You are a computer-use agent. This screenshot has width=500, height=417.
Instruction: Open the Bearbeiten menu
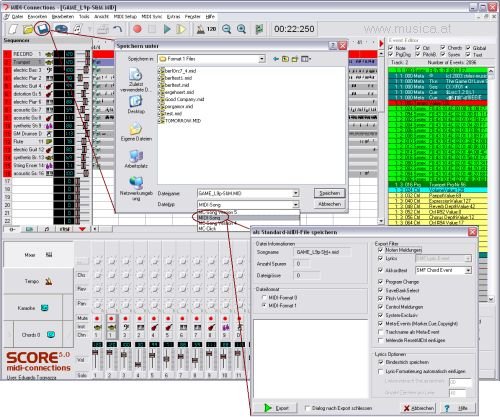tap(63, 16)
